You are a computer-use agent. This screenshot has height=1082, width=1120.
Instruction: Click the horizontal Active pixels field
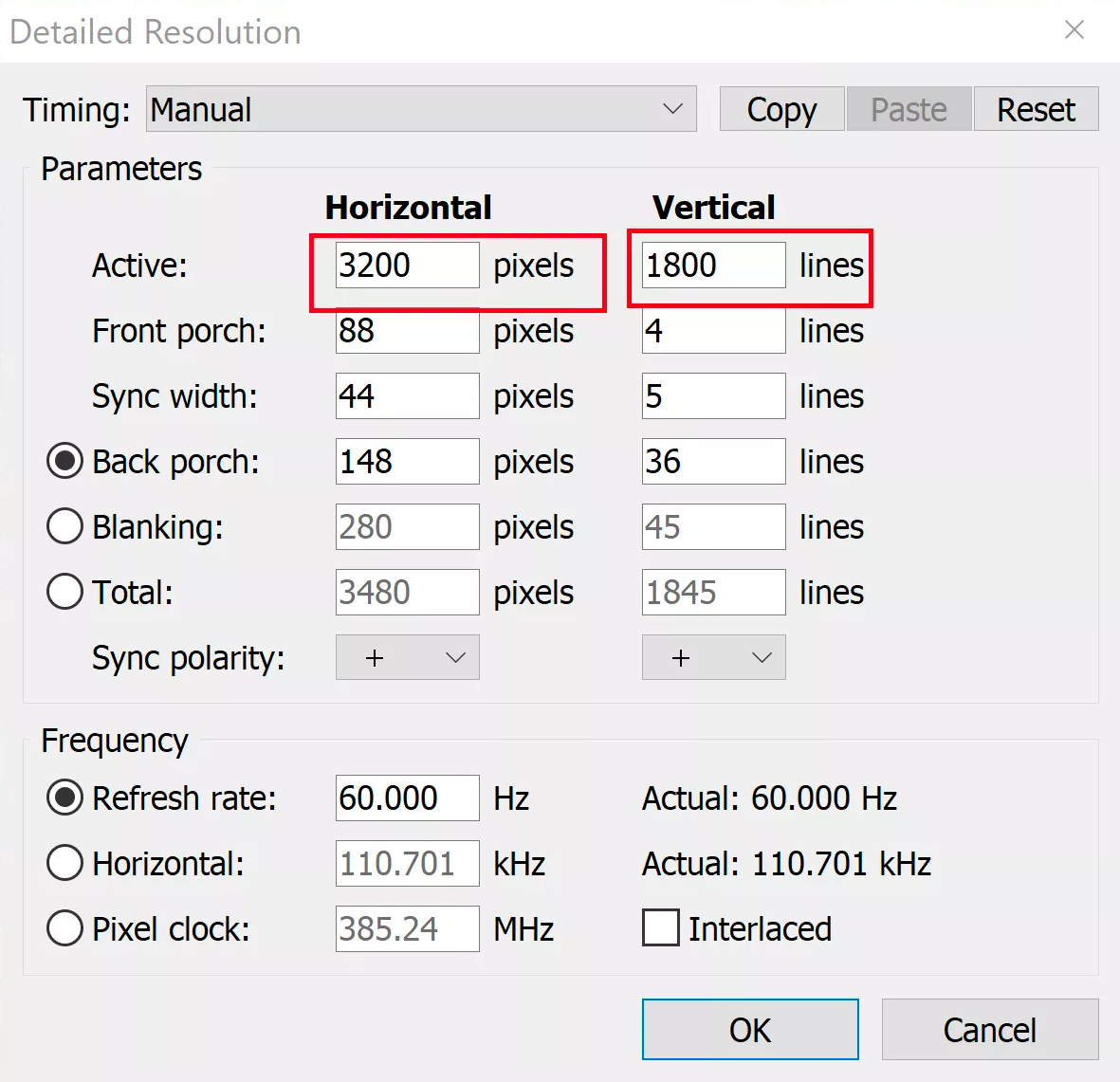(x=408, y=265)
